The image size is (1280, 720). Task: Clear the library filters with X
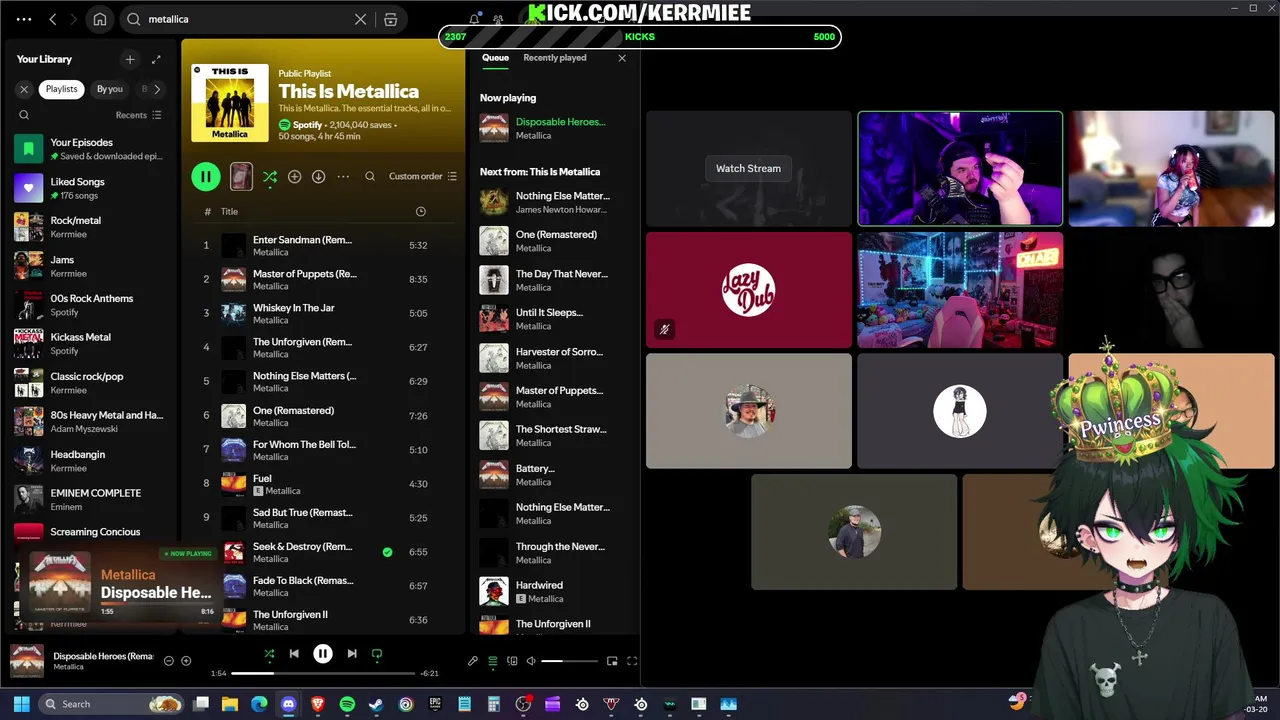tap(24, 89)
